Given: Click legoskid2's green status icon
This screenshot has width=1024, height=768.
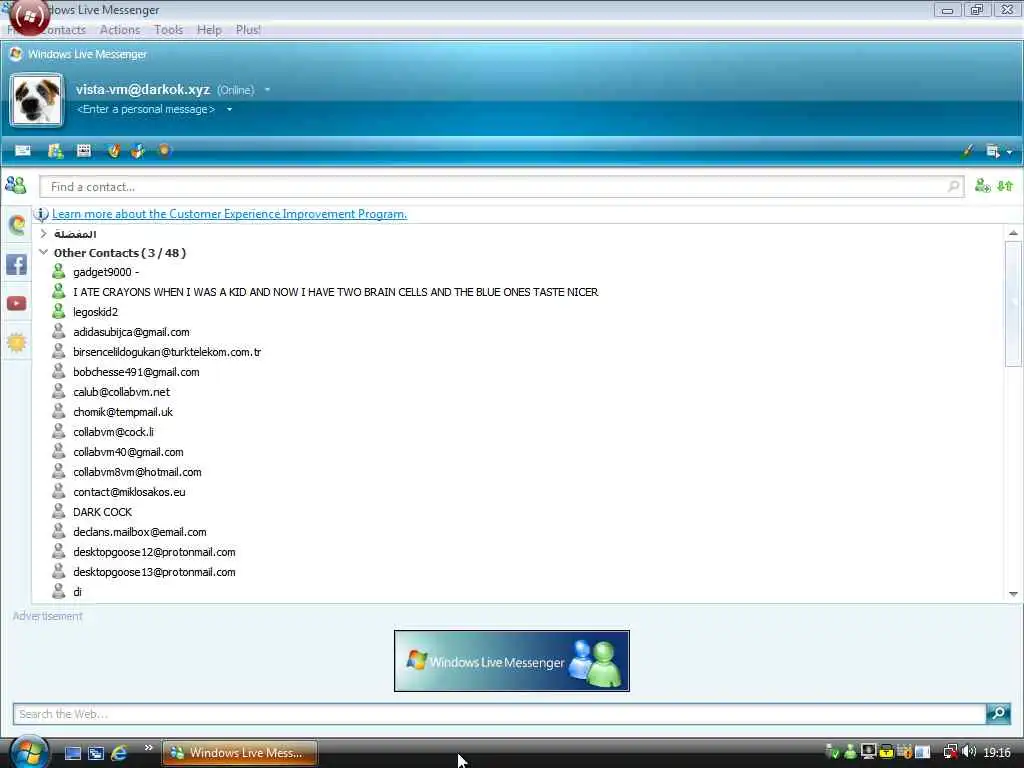Looking at the screenshot, I should pyautogui.click(x=59, y=311).
